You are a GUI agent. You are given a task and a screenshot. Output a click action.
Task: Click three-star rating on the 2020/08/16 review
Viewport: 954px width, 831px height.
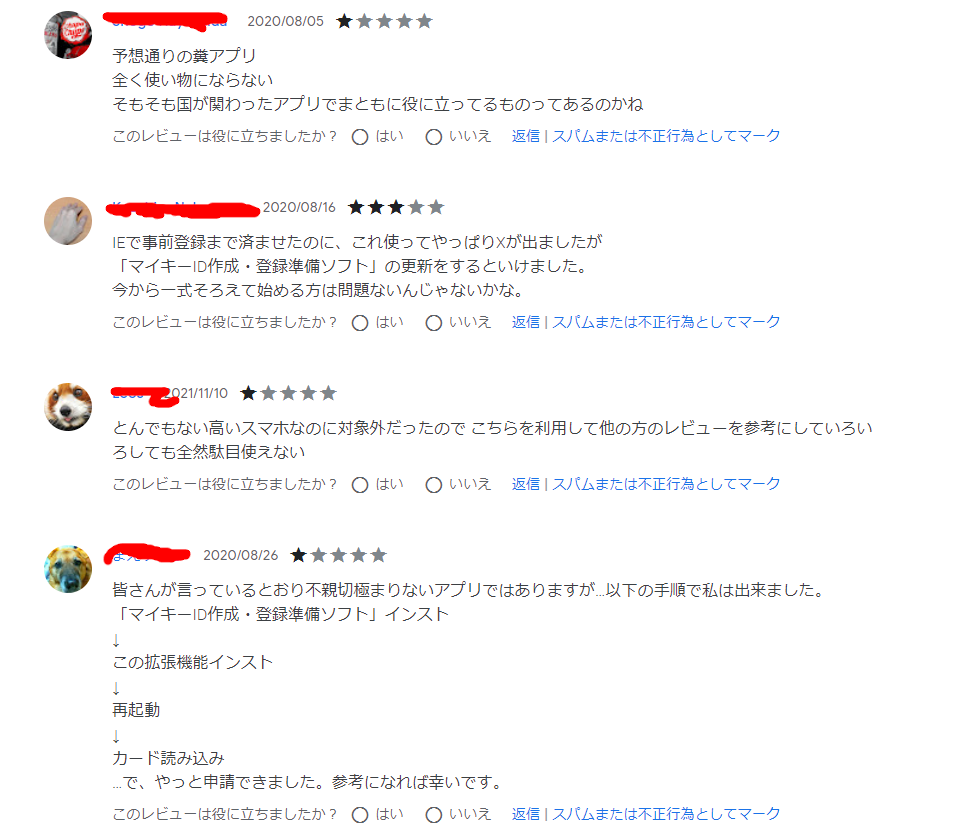(396, 207)
